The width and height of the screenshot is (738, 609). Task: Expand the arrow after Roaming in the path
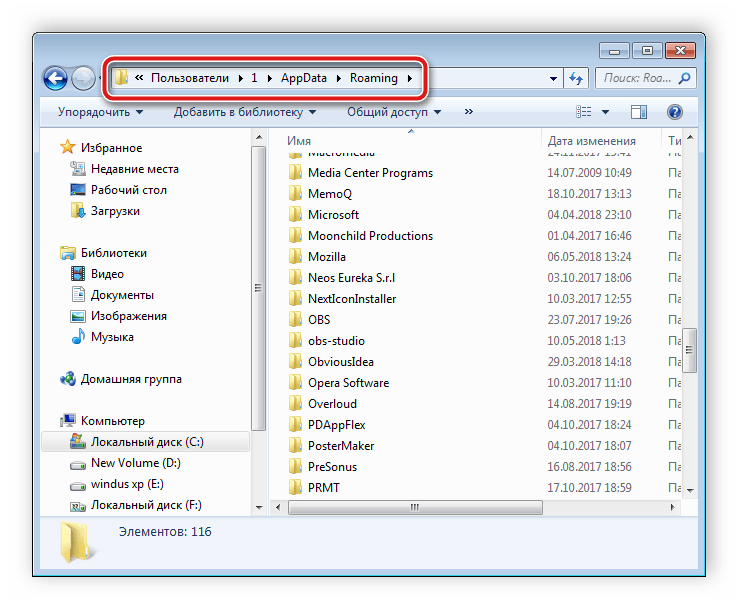click(x=409, y=78)
